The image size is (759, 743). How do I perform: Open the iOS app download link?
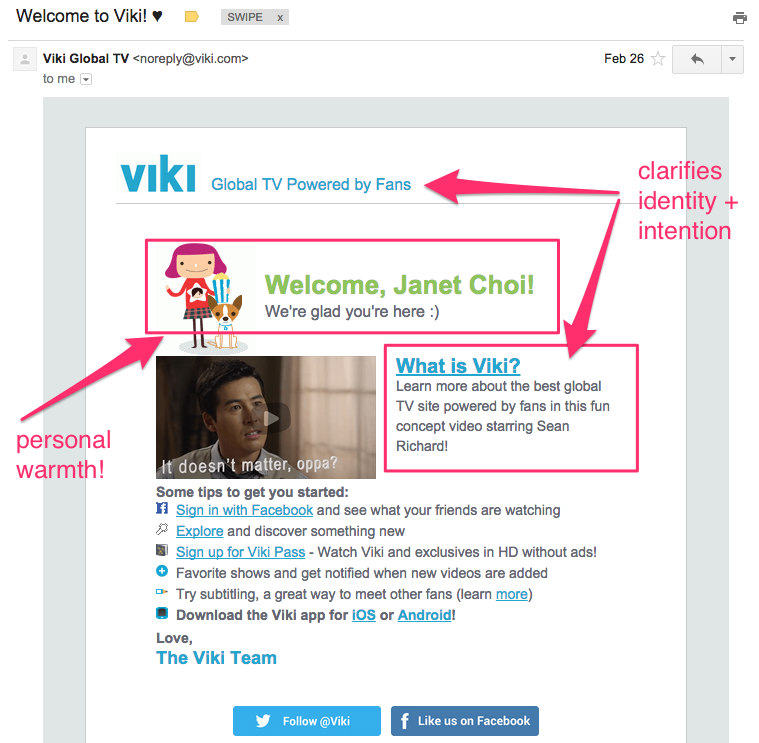(364, 615)
